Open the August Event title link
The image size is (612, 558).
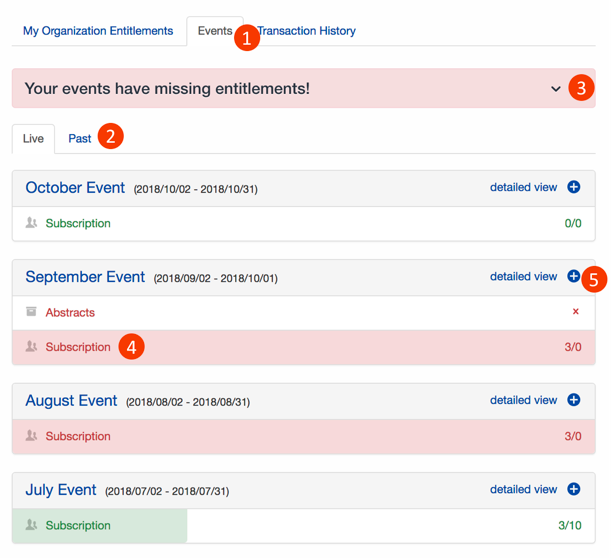point(71,400)
